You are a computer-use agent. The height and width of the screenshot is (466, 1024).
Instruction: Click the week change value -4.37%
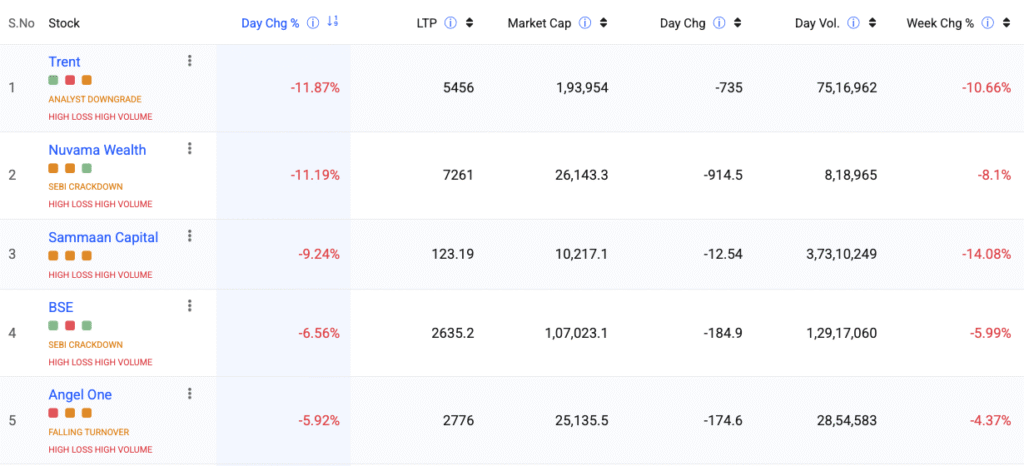click(990, 420)
